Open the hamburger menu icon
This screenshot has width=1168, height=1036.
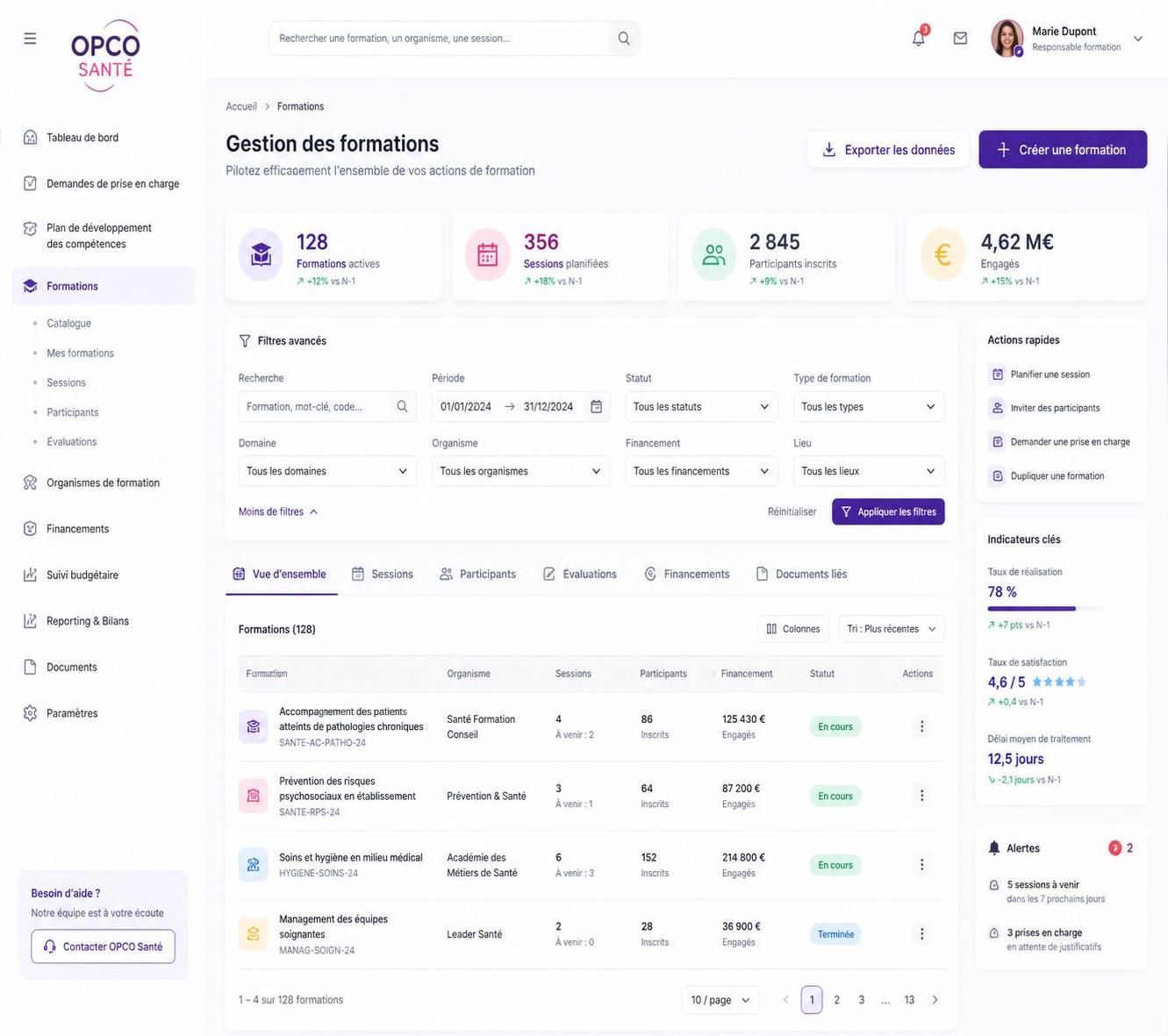[x=30, y=39]
